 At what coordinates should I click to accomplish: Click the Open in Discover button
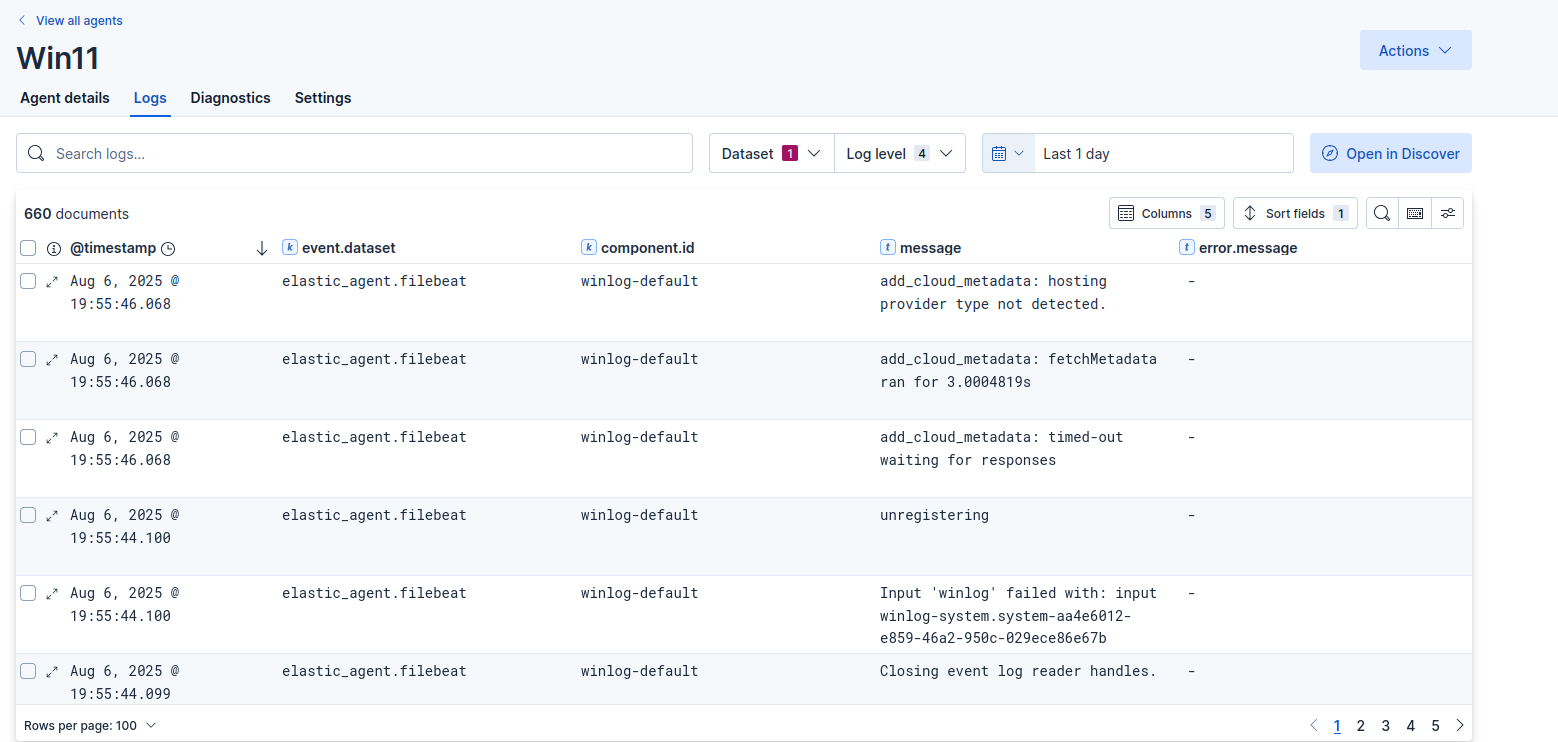tap(1390, 154)
